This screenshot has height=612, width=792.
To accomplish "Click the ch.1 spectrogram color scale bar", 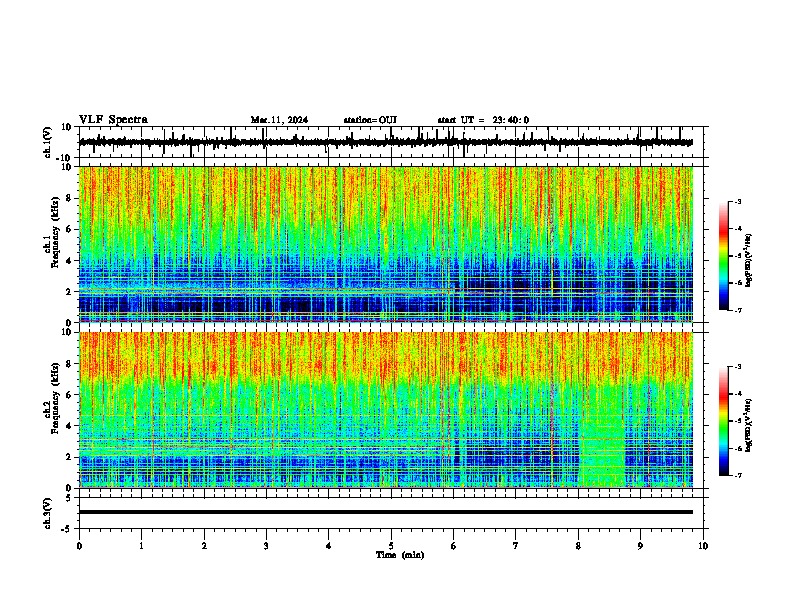I will pos(724,256).
